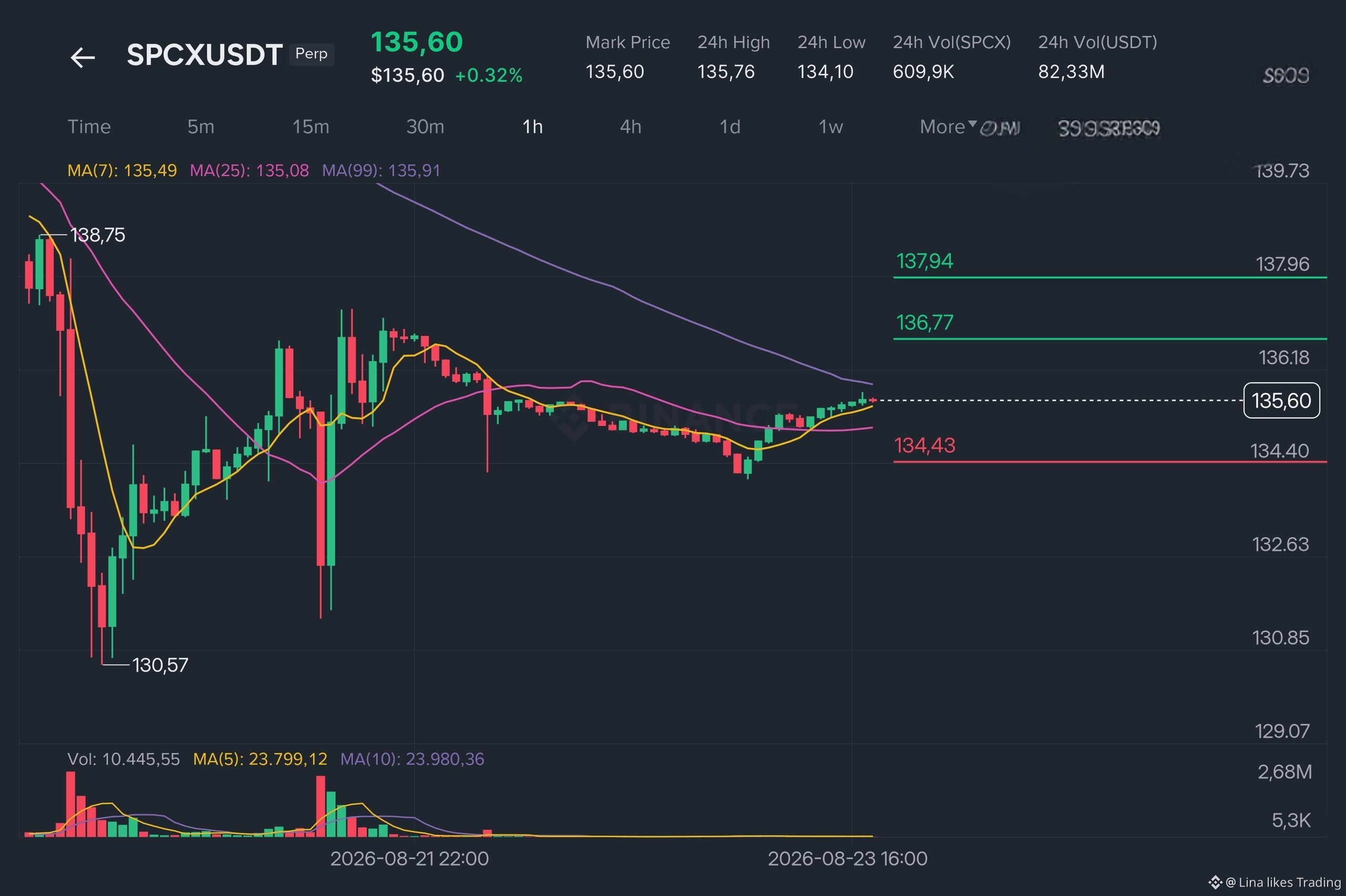Click the 130,57 low price marker

(x=160, y=665)
